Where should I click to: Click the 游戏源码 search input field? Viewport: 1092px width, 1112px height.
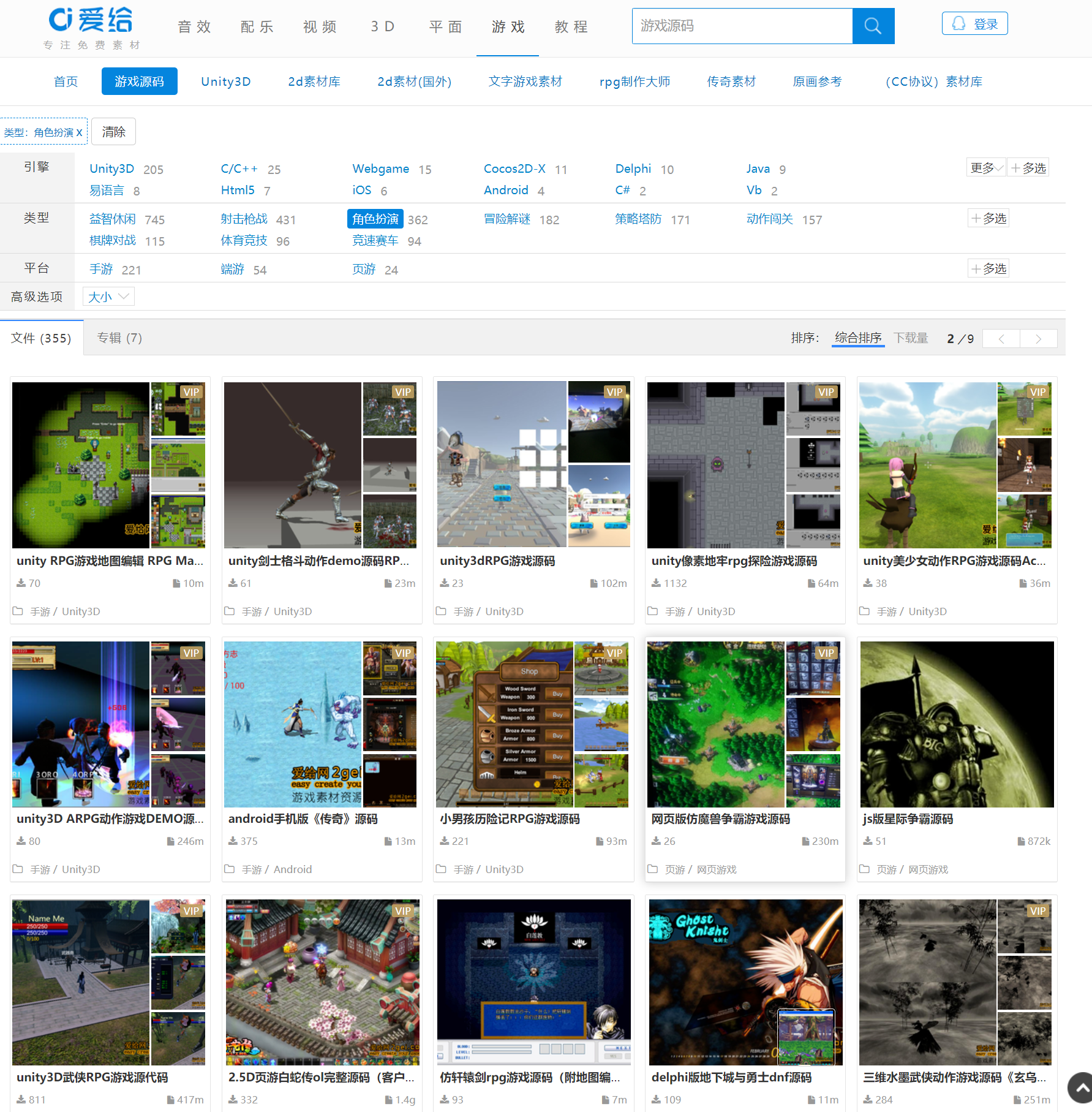[x=742, y=26]
